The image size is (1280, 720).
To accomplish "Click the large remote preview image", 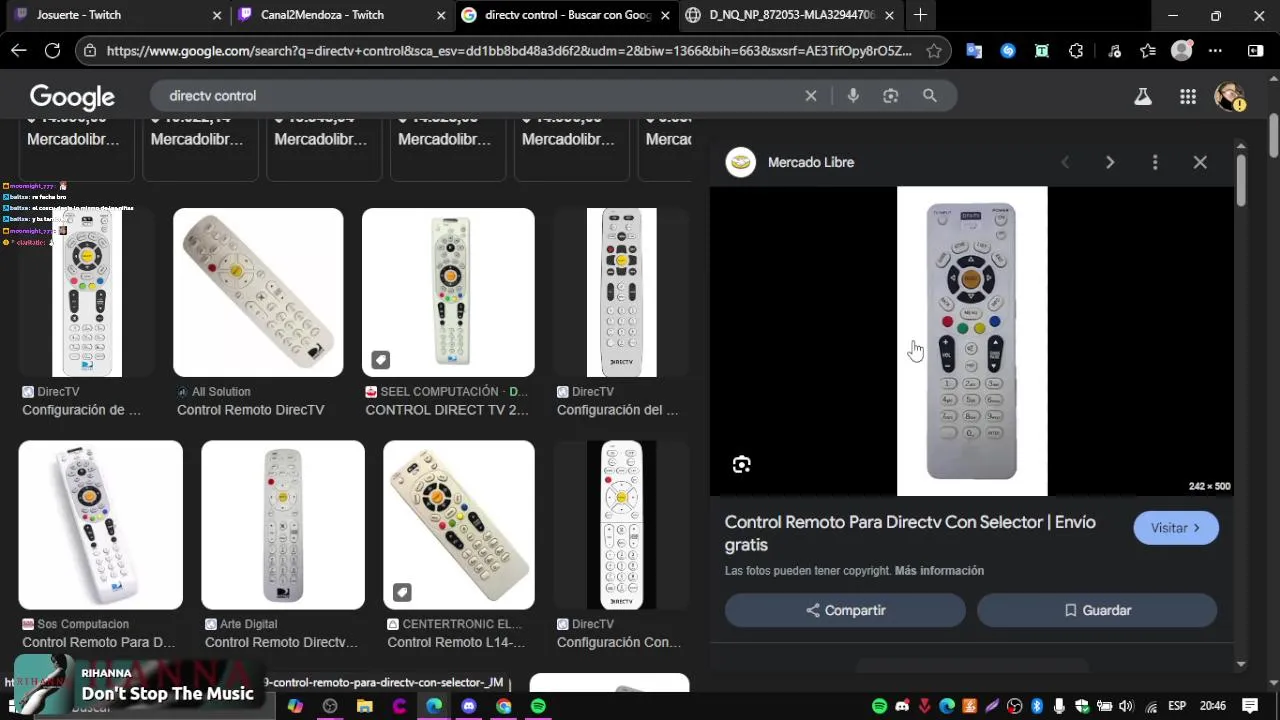I will pos(972,341).
